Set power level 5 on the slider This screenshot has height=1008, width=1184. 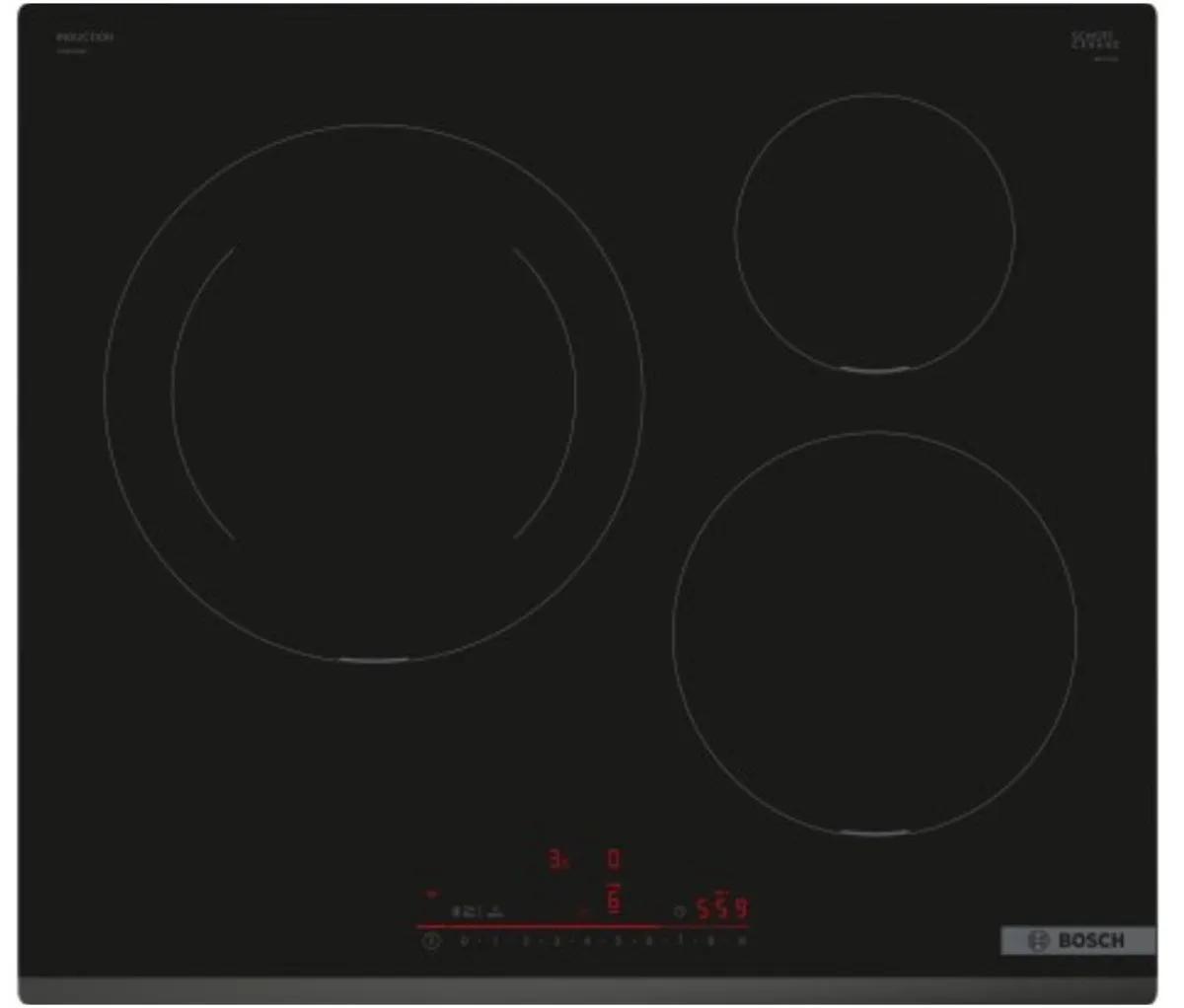618,942
